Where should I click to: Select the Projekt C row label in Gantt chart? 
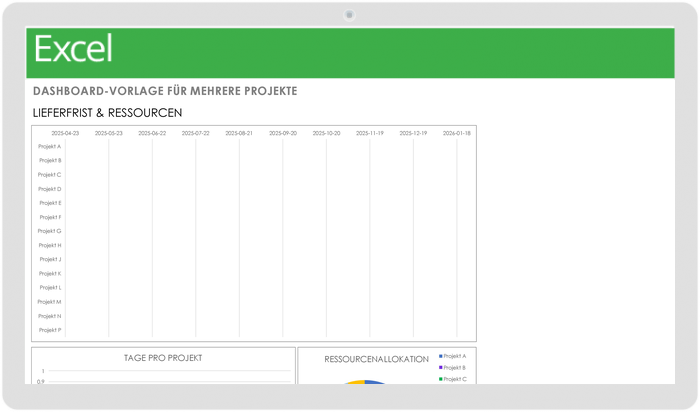pos(50,175)
